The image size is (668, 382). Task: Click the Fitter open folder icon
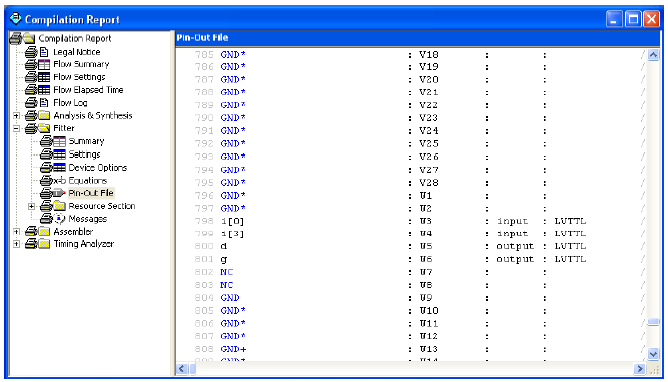[44, 128]
